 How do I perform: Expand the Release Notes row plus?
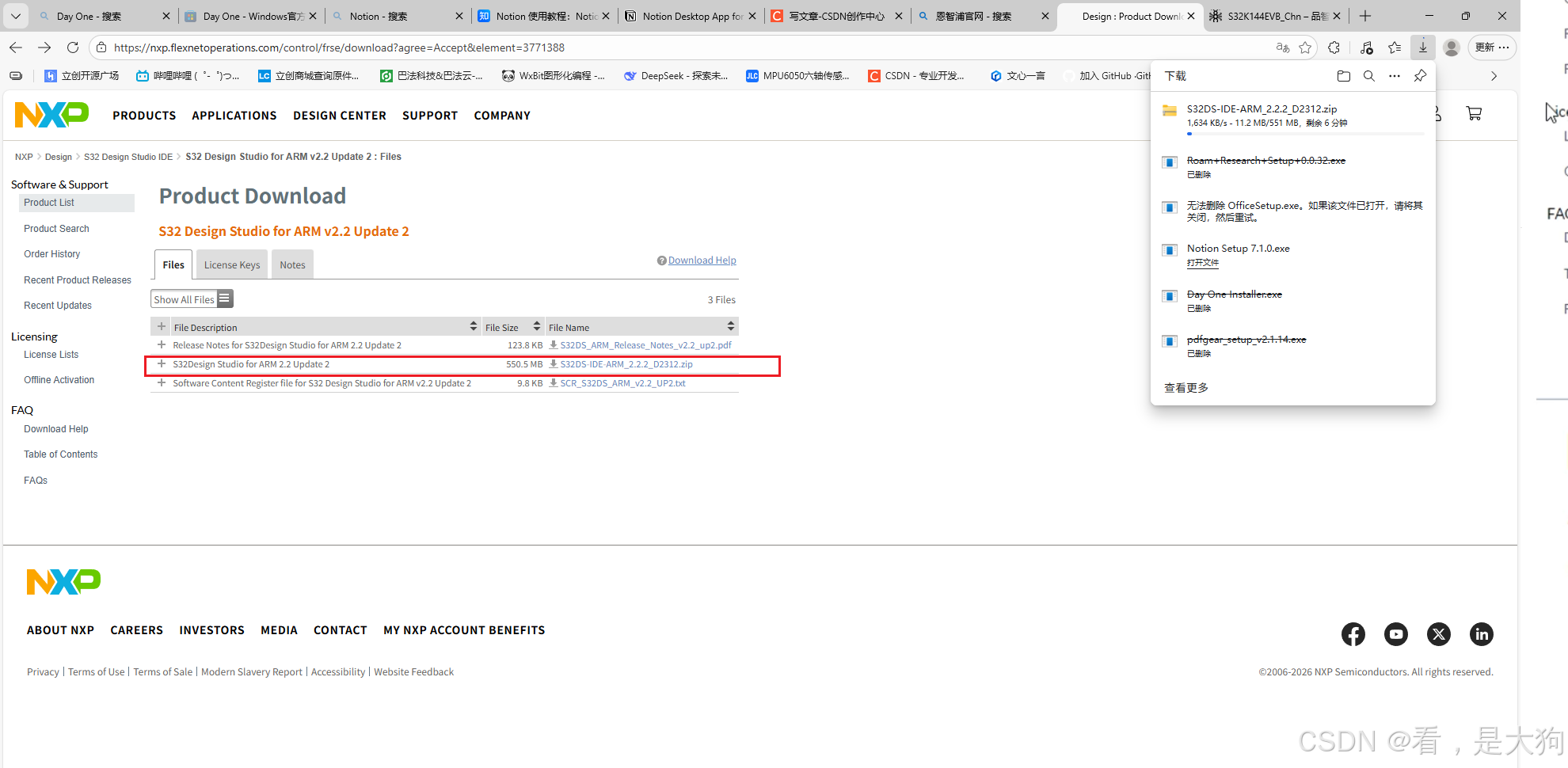pyautogui.click(x=162, y=345)
